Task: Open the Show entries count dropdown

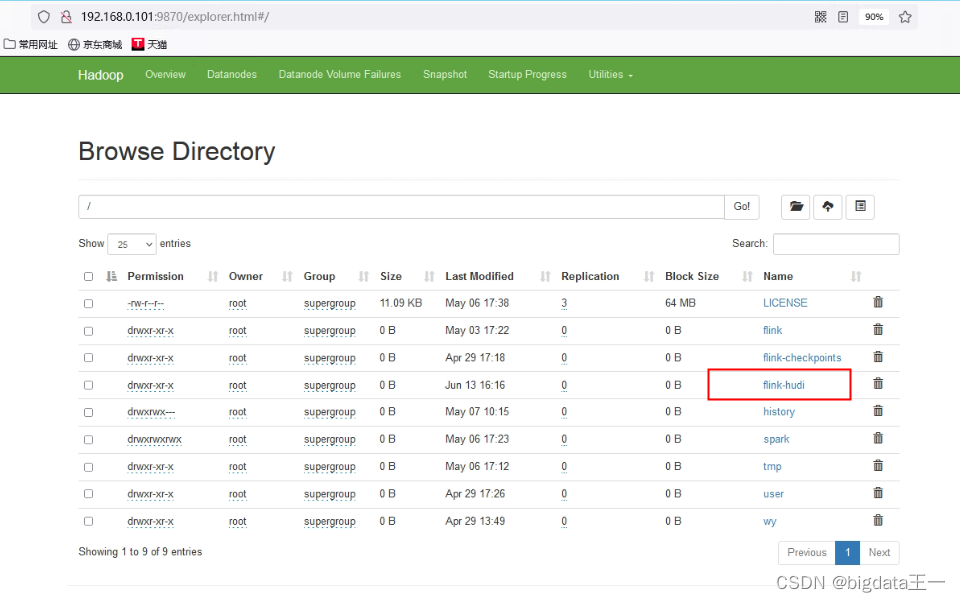Action: click(x=132, y=244)
